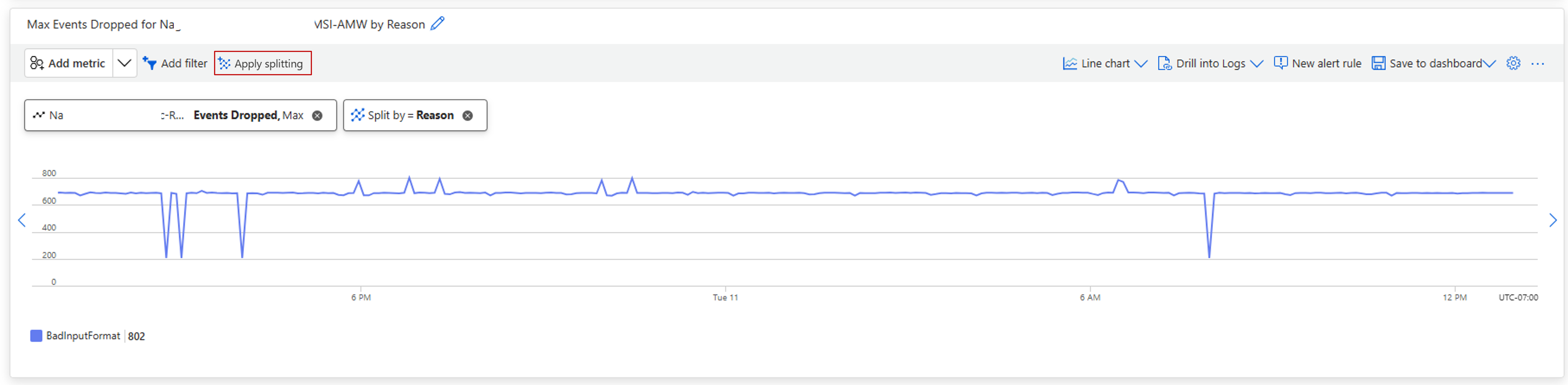
Task: Select the Events Dropped, Max metric pill
Action: [x=248, y=115]
